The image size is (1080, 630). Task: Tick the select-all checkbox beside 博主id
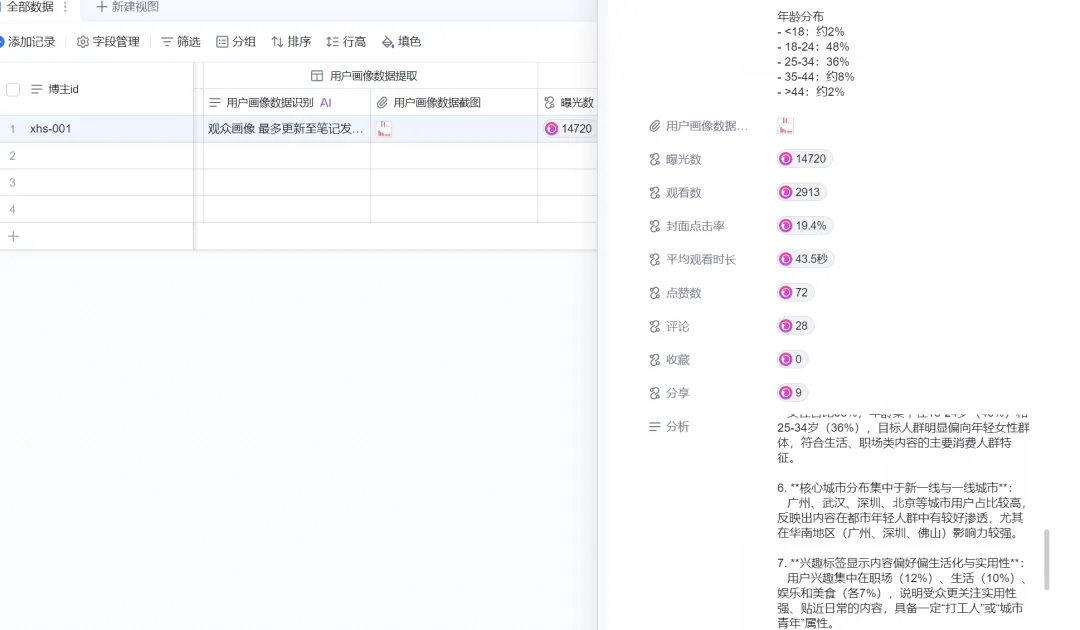[x=13, y=89]
